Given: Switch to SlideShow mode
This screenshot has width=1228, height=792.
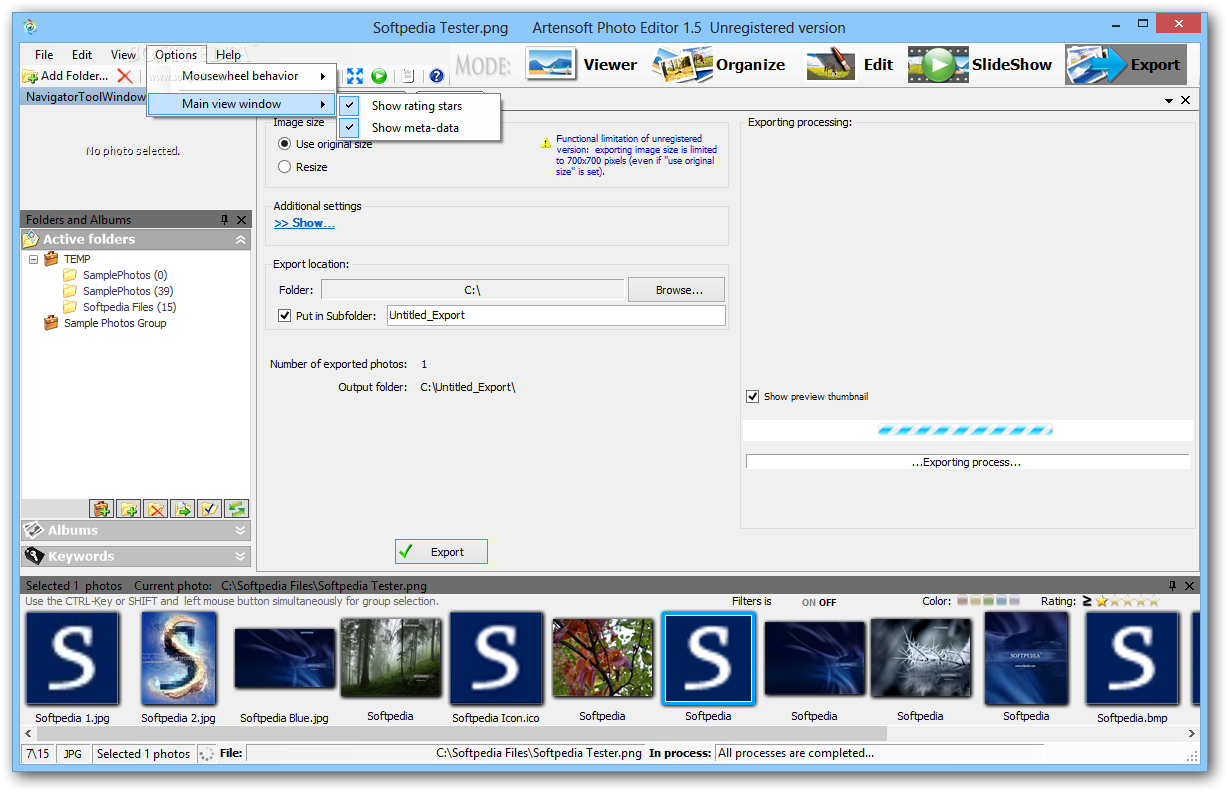Looking at the screenshot, I should (980, 64).
